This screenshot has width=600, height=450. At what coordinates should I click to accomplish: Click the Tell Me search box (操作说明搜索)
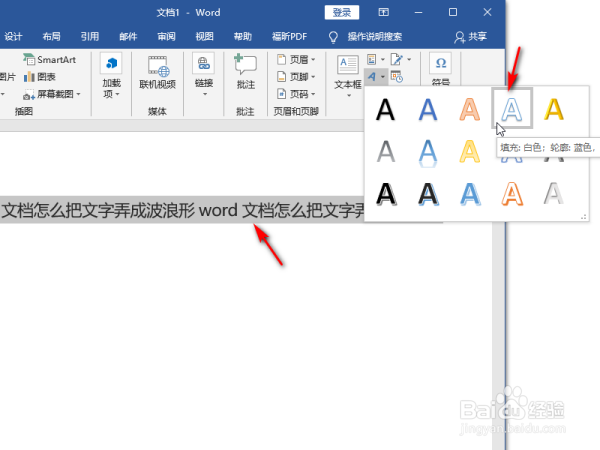point(375,36)
